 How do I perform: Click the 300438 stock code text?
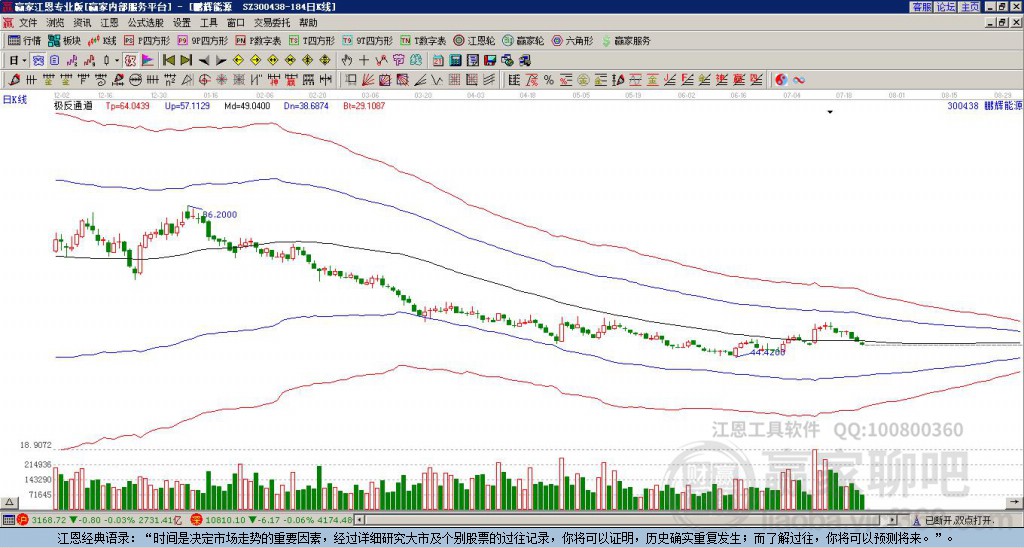click(963, 105)
